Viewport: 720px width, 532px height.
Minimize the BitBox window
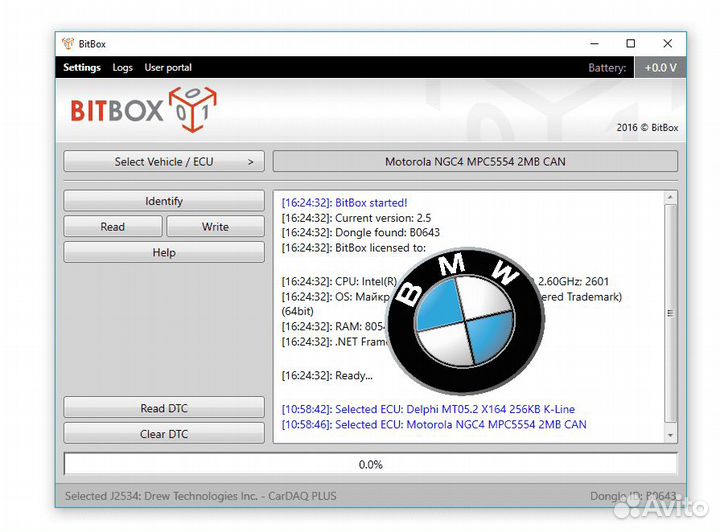(594, 44)
